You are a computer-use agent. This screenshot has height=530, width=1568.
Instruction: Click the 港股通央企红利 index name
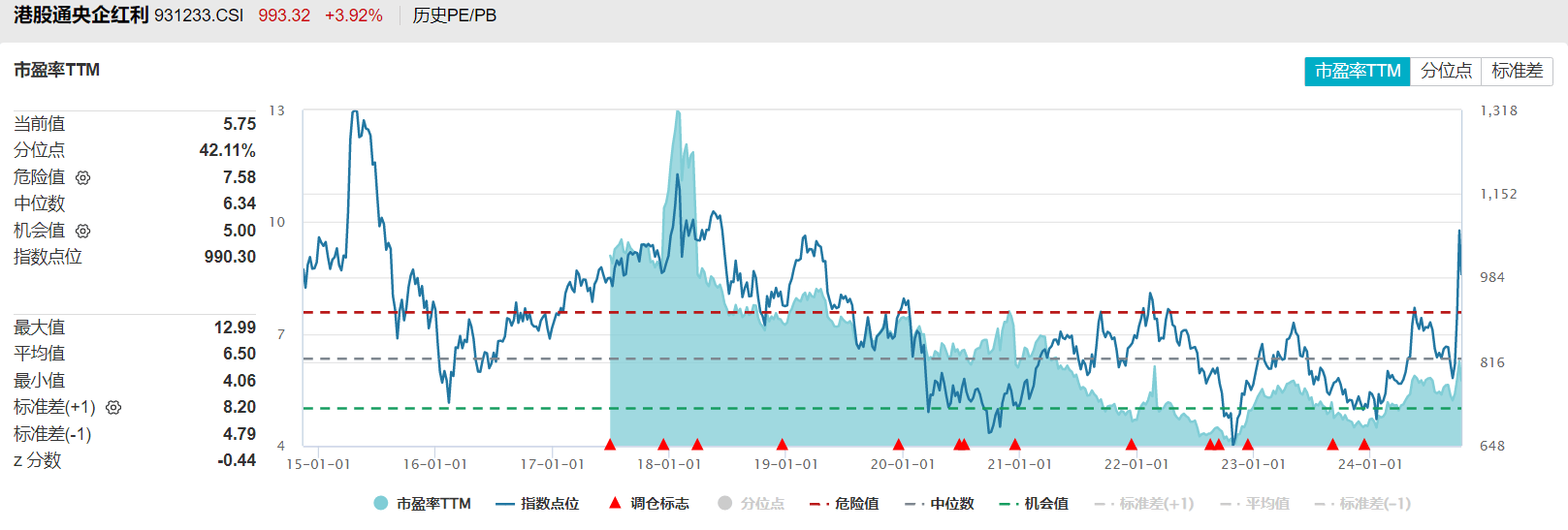click(80, 16)
